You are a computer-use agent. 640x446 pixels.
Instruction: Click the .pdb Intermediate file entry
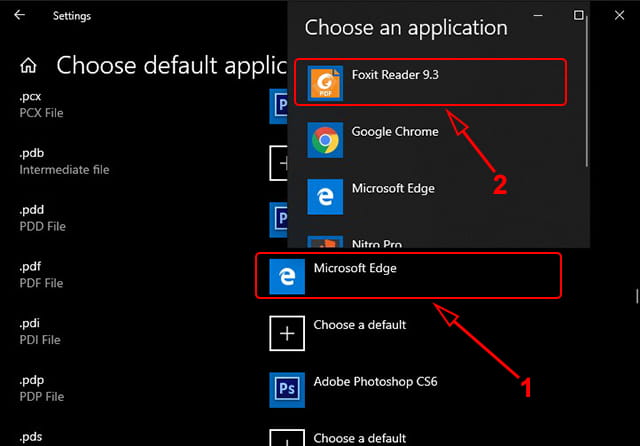(64, 161)
